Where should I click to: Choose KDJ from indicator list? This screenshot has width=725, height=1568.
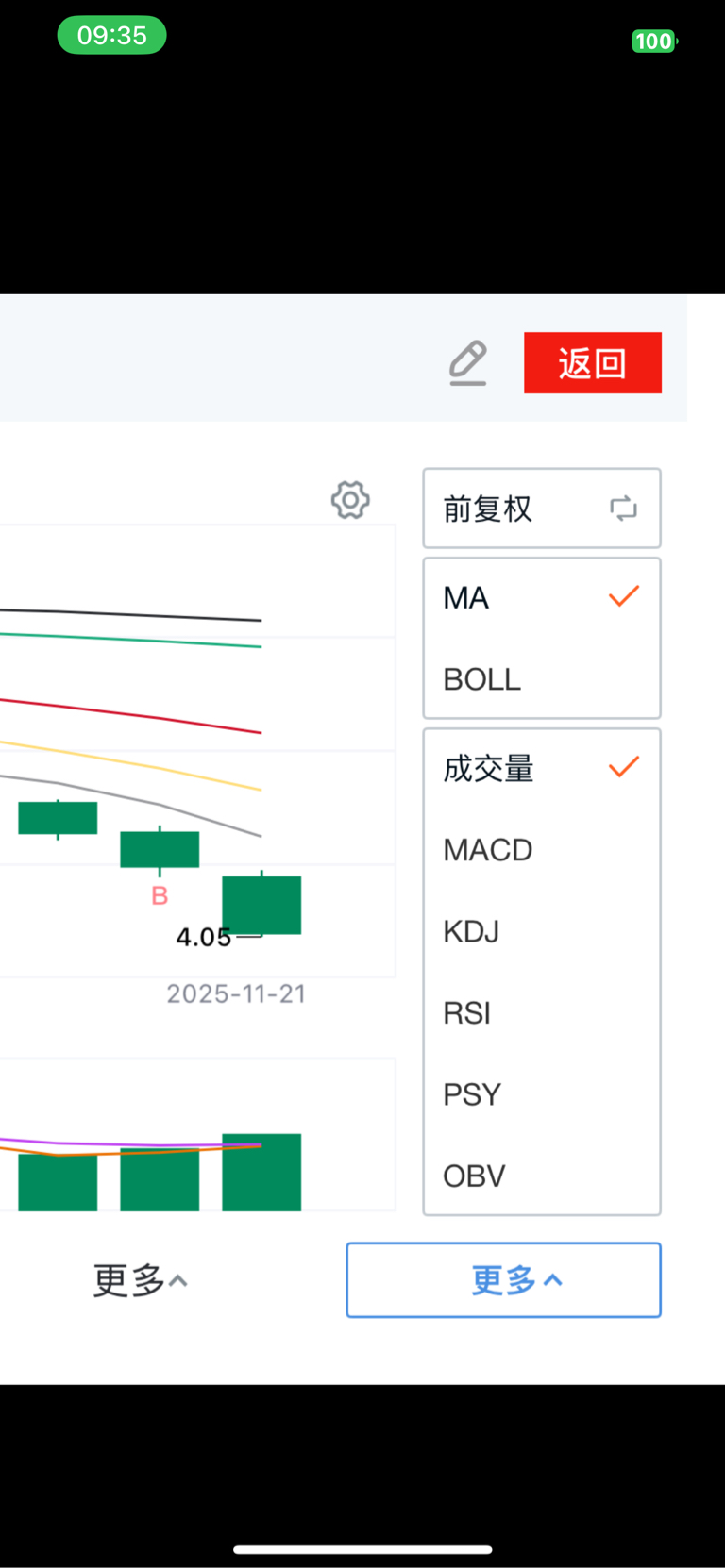471,932
